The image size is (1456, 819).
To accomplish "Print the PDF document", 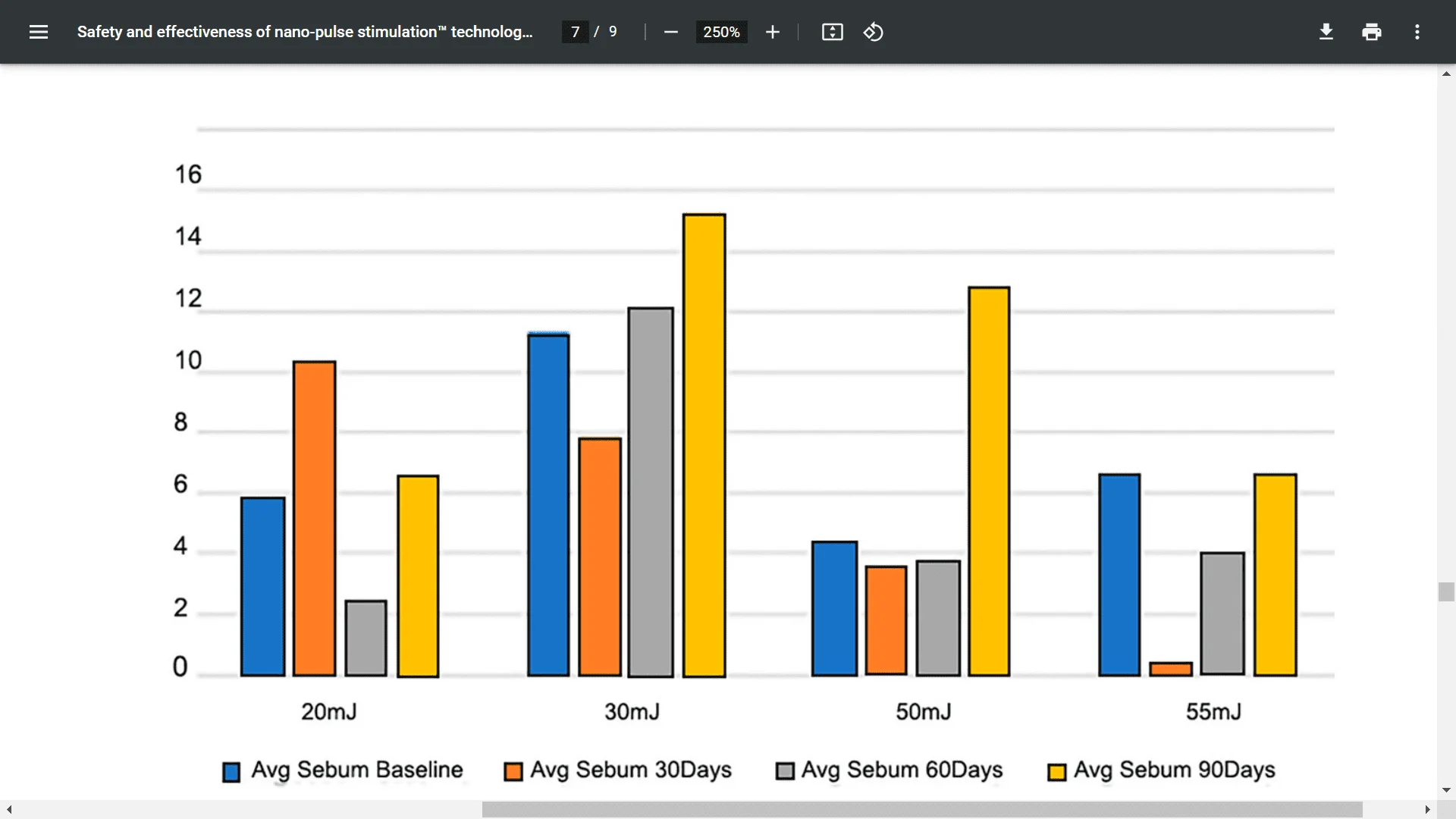I will (x=1372, y=32).
